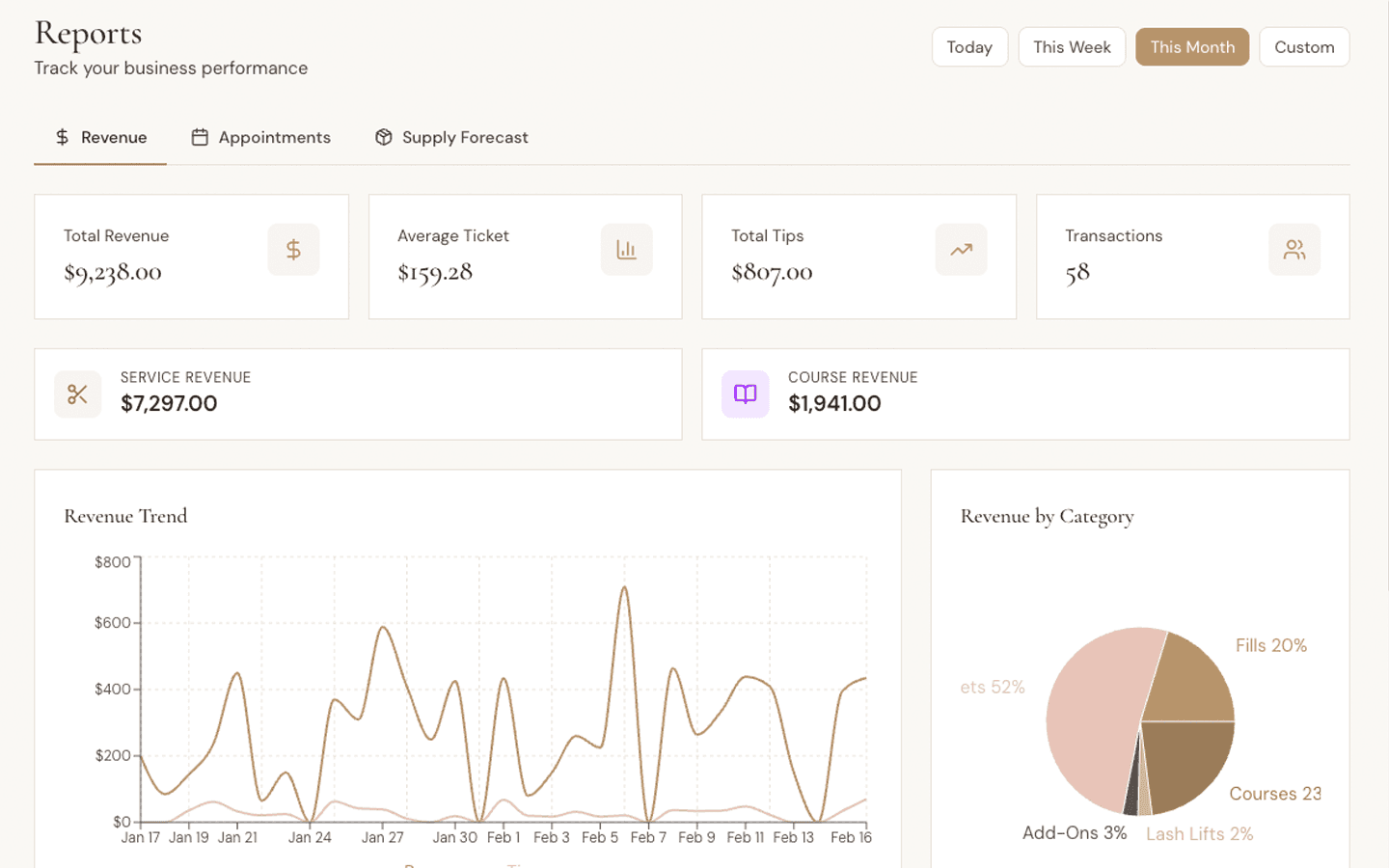Click the Lash Lifts 2% pie label
This screenshot has width=1389, height=868.
click(1199, 833)
